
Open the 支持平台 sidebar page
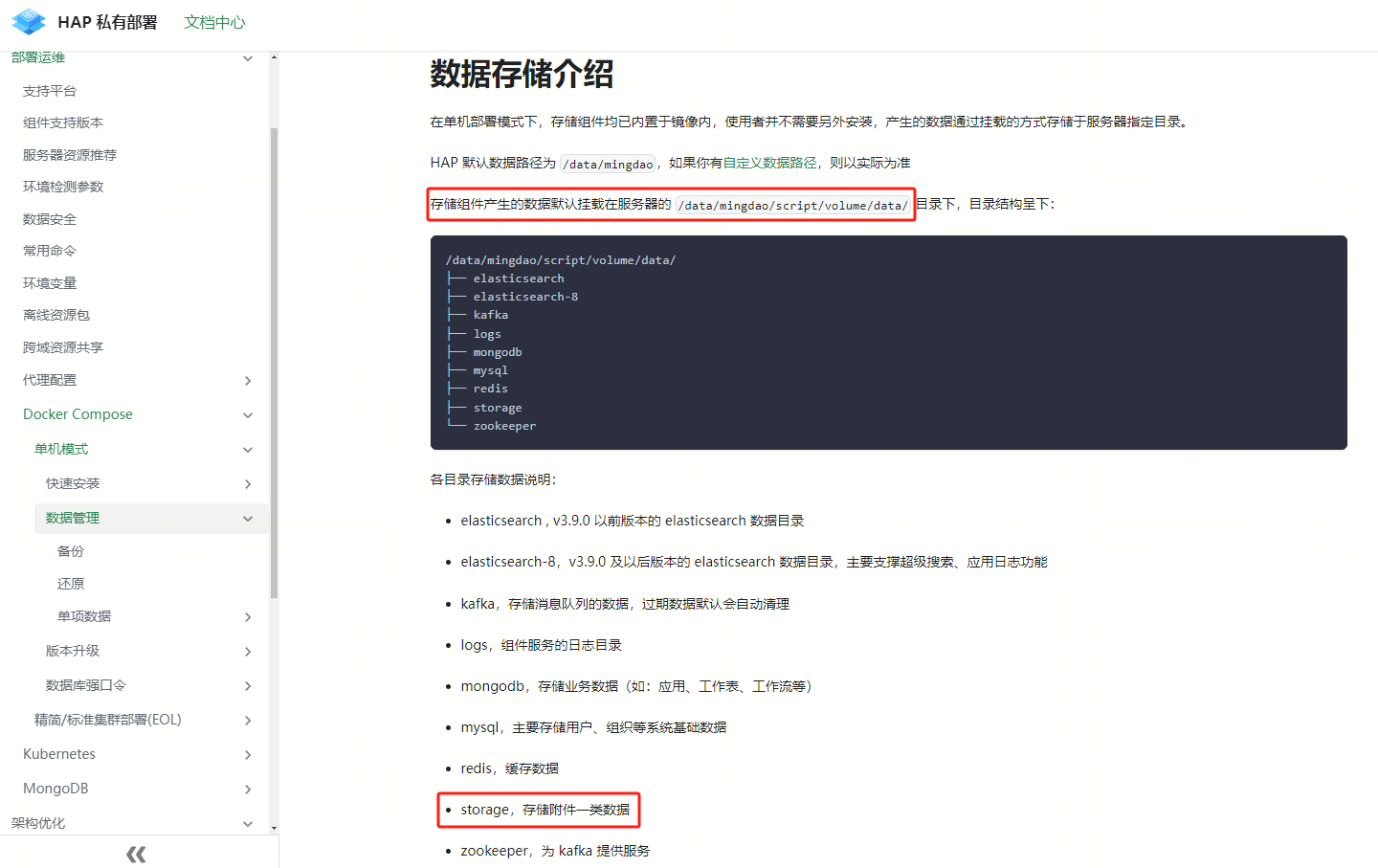[50, 91]
